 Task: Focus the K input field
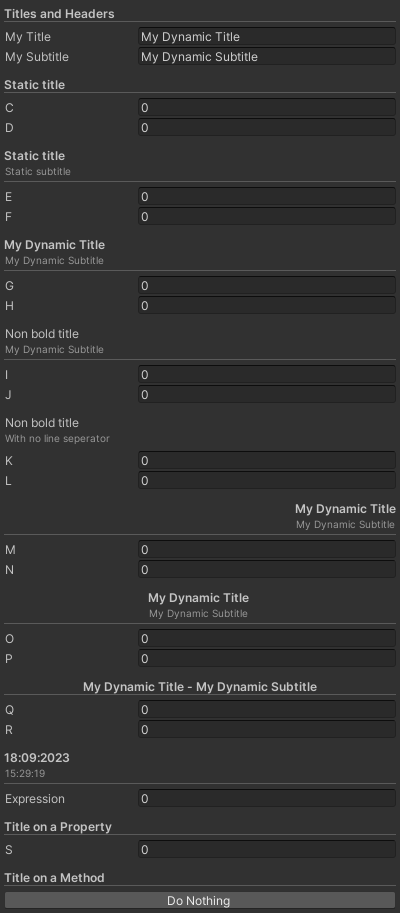click(x=267, y=461)
